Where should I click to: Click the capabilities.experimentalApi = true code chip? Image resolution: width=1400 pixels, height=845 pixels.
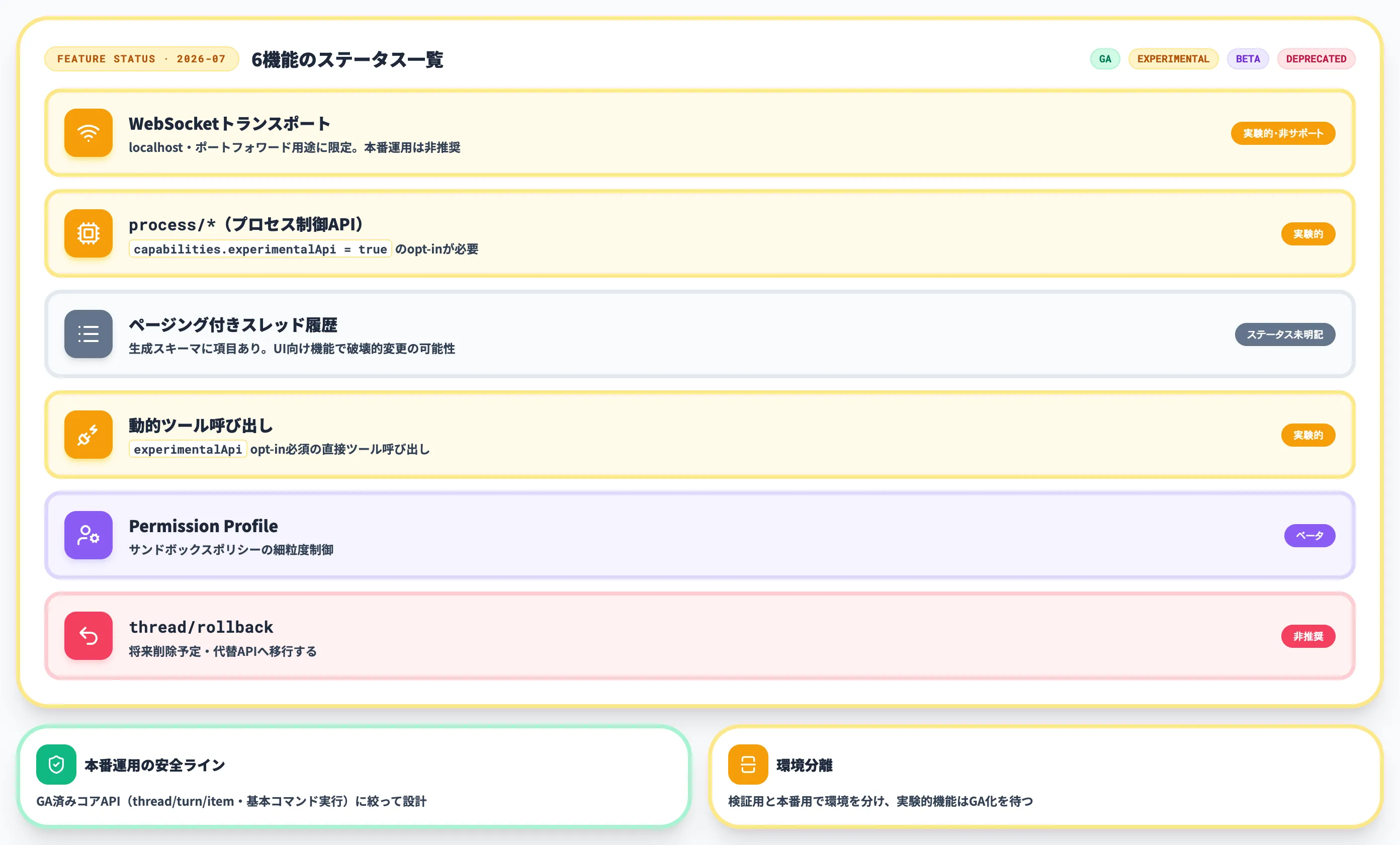pyautogui.click(x=260, y=249)
